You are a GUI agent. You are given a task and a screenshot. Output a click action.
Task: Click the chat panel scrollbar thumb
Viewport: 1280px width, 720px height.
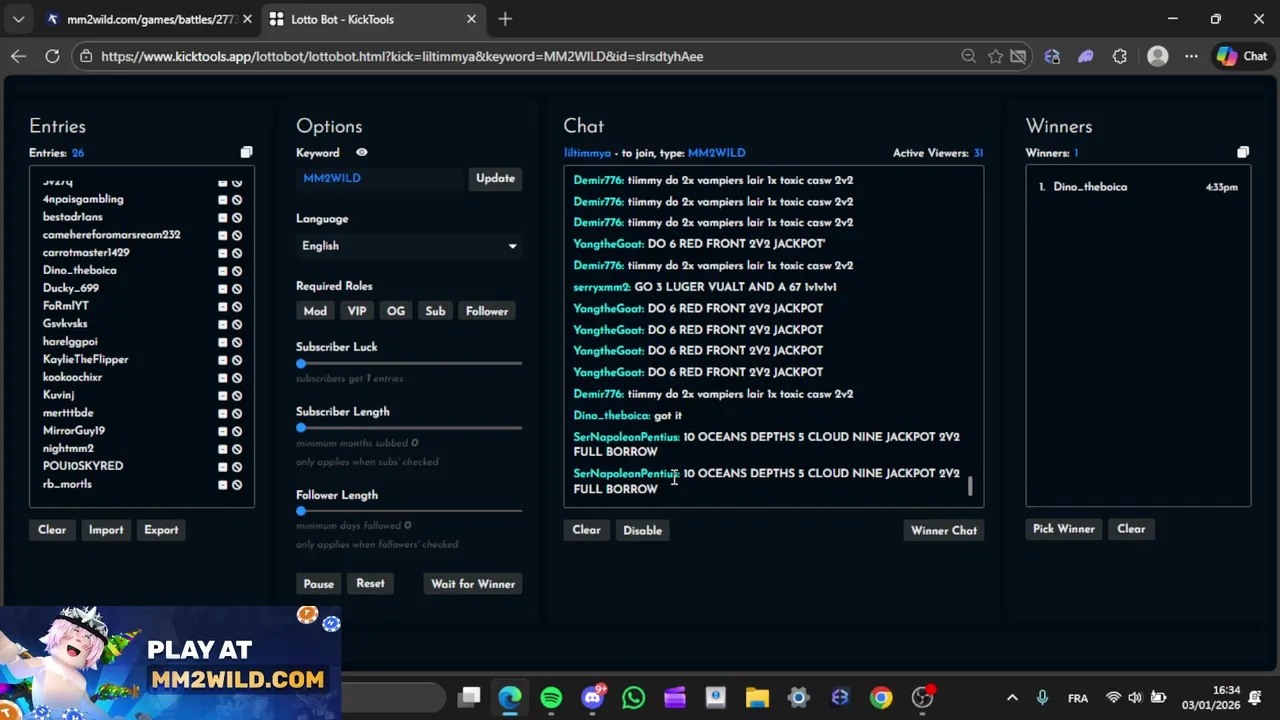click(x=970, y=487)
